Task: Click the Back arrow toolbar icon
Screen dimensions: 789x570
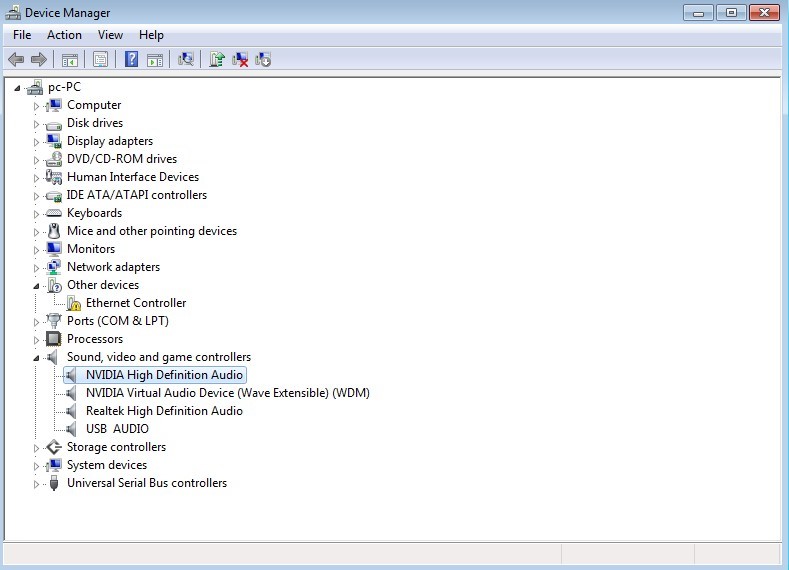Action: click(x=16, y=60)
